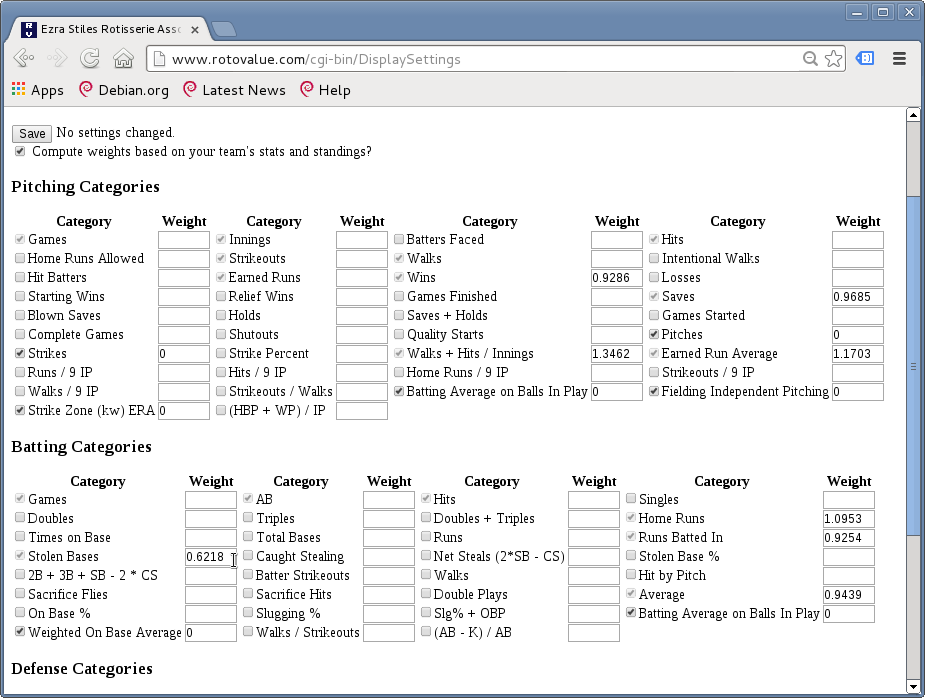This screenshot has width=925, height=698.
Task: Enable the Shutouts checkbox
Action: [221, 334]
